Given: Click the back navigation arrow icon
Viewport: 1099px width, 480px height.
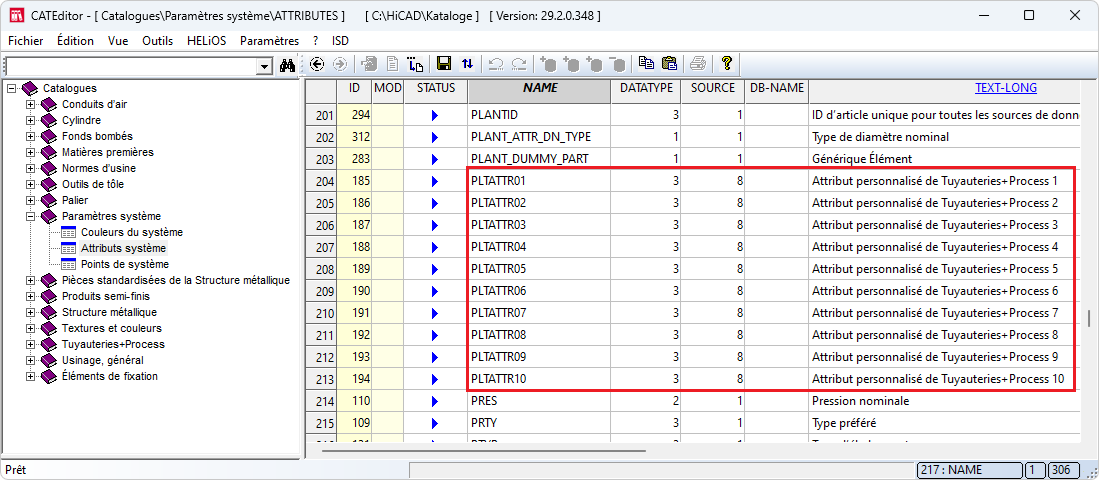Looking at the screenshot, I should [x=318, y=64].
